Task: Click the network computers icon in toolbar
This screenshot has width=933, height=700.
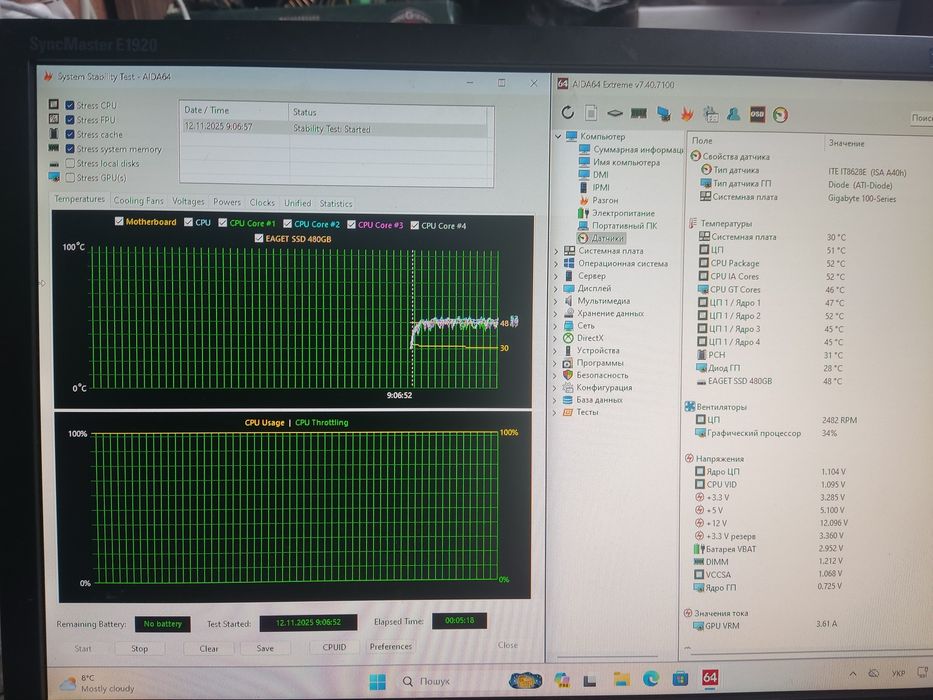Action: tap(663, 113)
